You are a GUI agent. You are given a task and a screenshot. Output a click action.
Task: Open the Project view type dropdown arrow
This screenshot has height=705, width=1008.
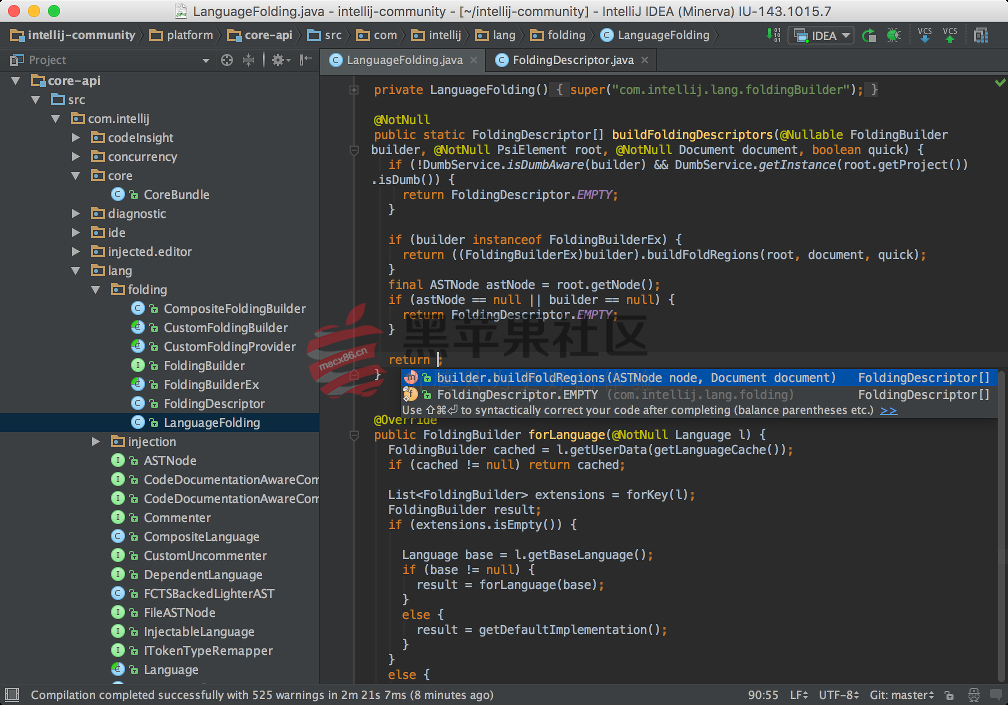click(x=206, y=60)
